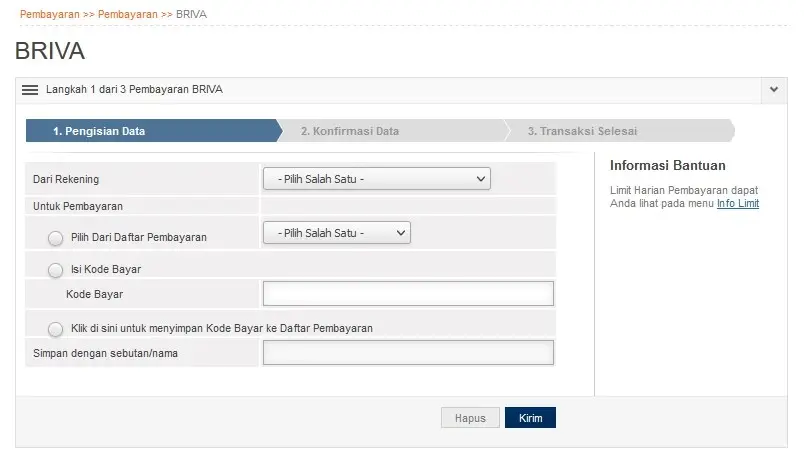Select step 1. Pengisian Data tab
Viewport: 804px width, 459px height.
coord(153,131)
